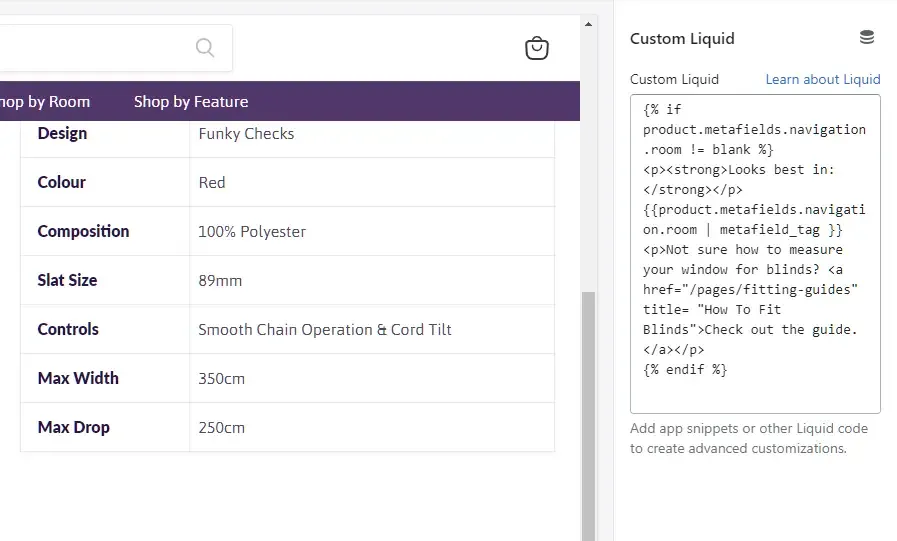
Task: Click into the store search field
Action: [116, 48]
